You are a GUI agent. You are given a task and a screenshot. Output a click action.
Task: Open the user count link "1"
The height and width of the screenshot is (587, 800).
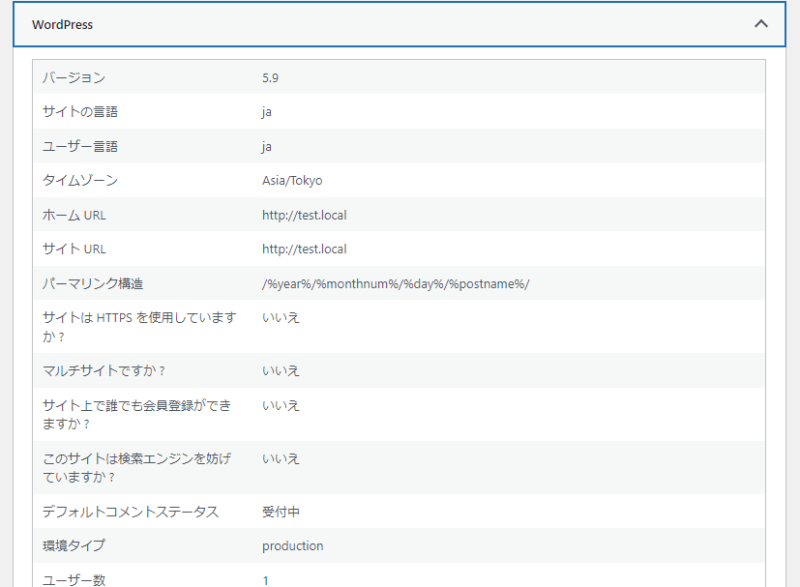coord(266,580)
